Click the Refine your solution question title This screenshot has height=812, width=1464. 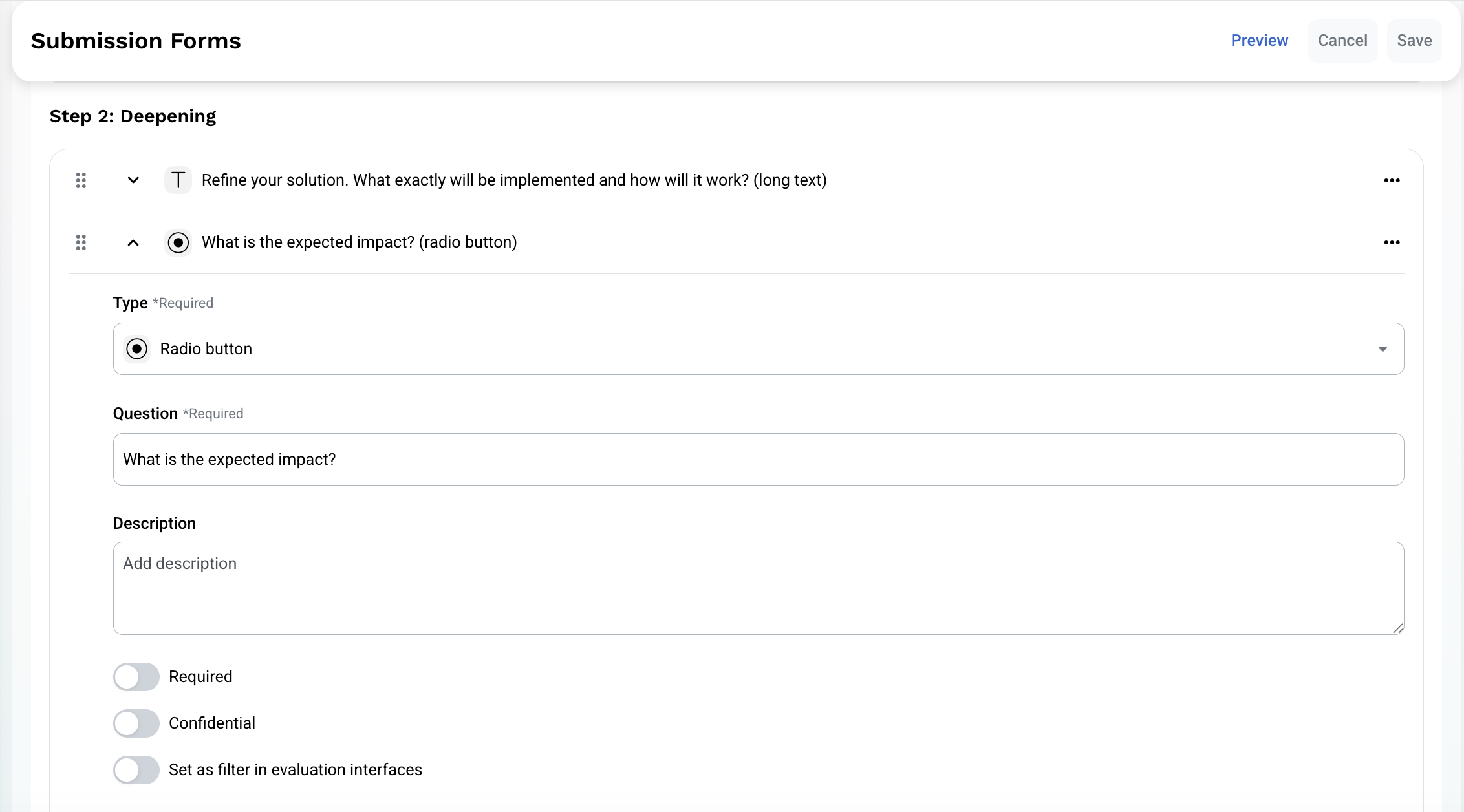click(514, 180)
